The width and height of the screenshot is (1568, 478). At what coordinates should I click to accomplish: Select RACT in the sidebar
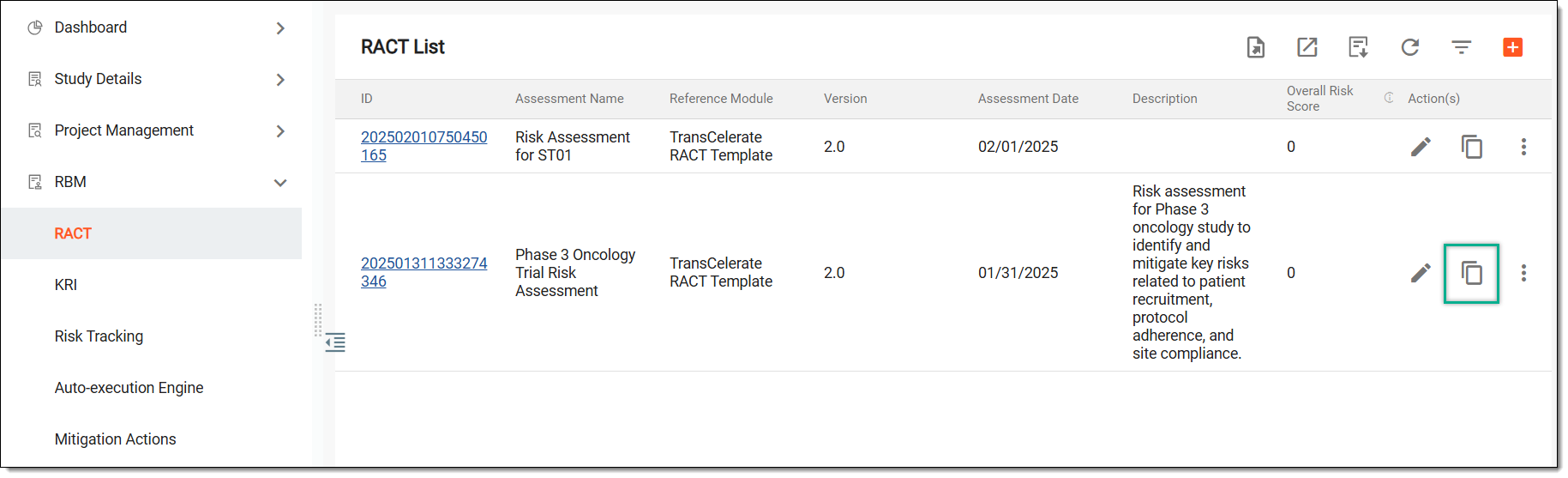click(x=151, y=233)
